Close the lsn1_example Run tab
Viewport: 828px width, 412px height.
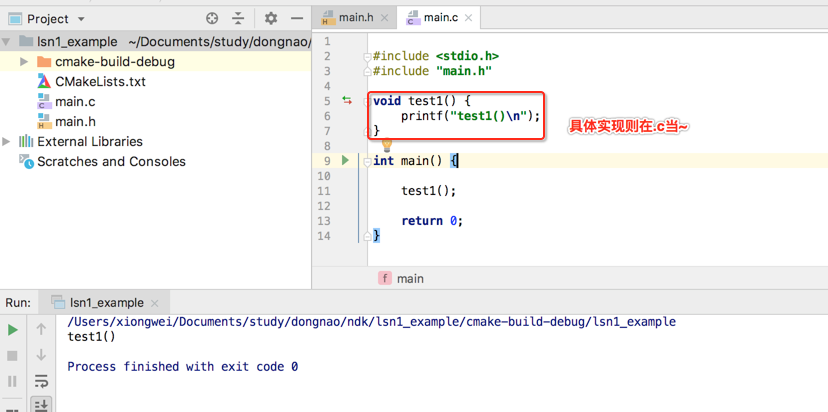[x=155, y=303]
